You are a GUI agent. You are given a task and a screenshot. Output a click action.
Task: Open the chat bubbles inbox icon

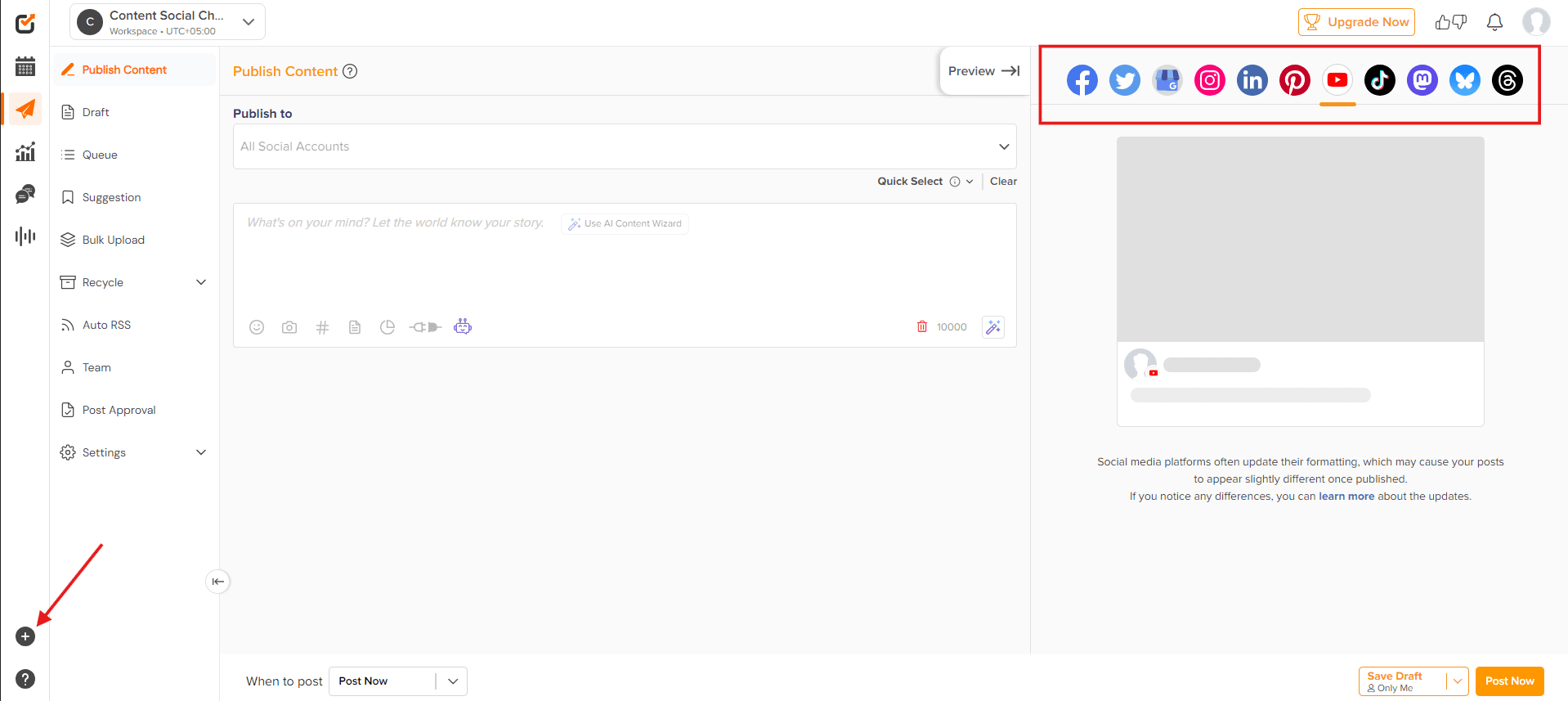(x=25, y=194)
